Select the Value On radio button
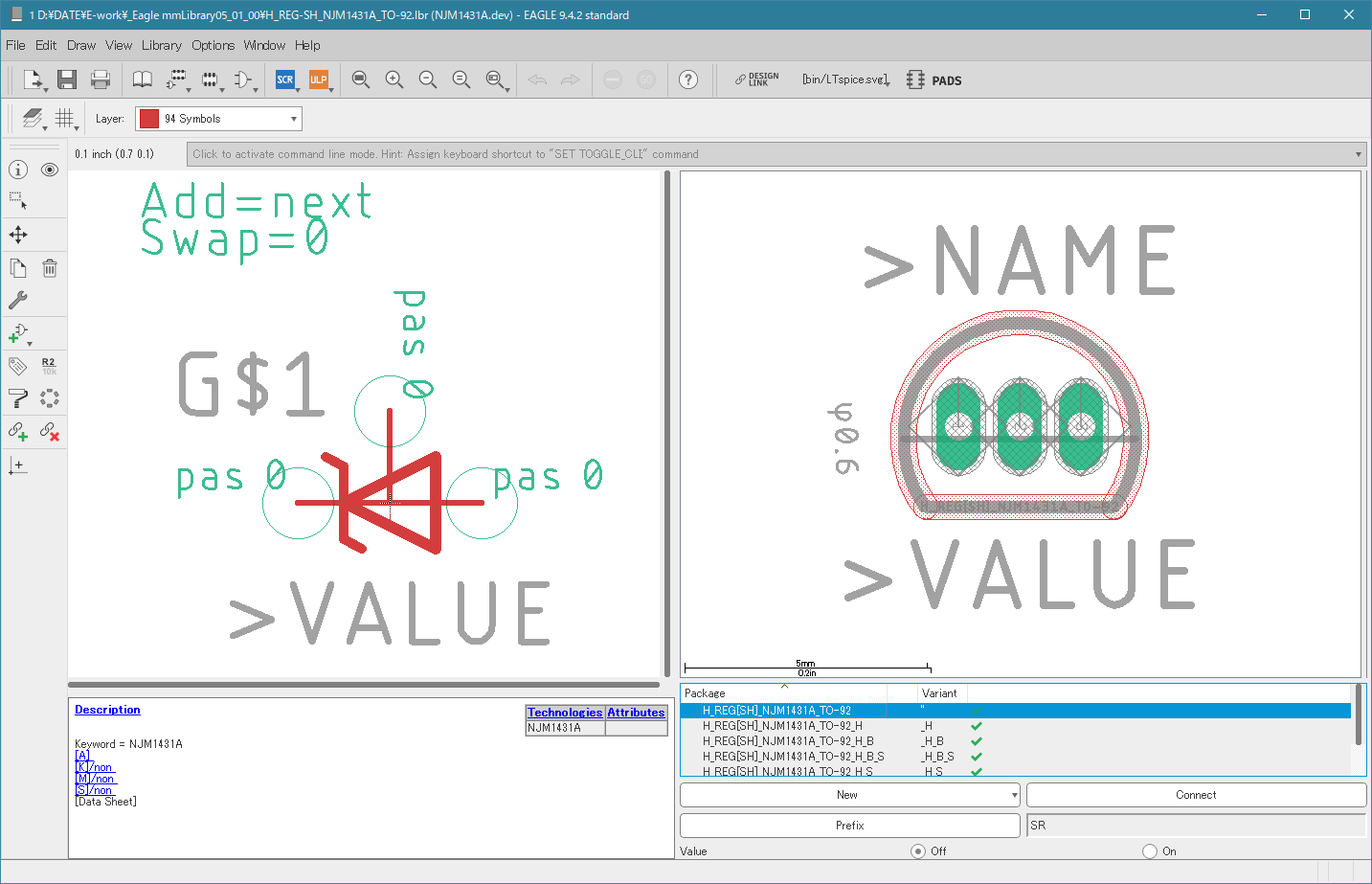 (x=1150, y=850)
